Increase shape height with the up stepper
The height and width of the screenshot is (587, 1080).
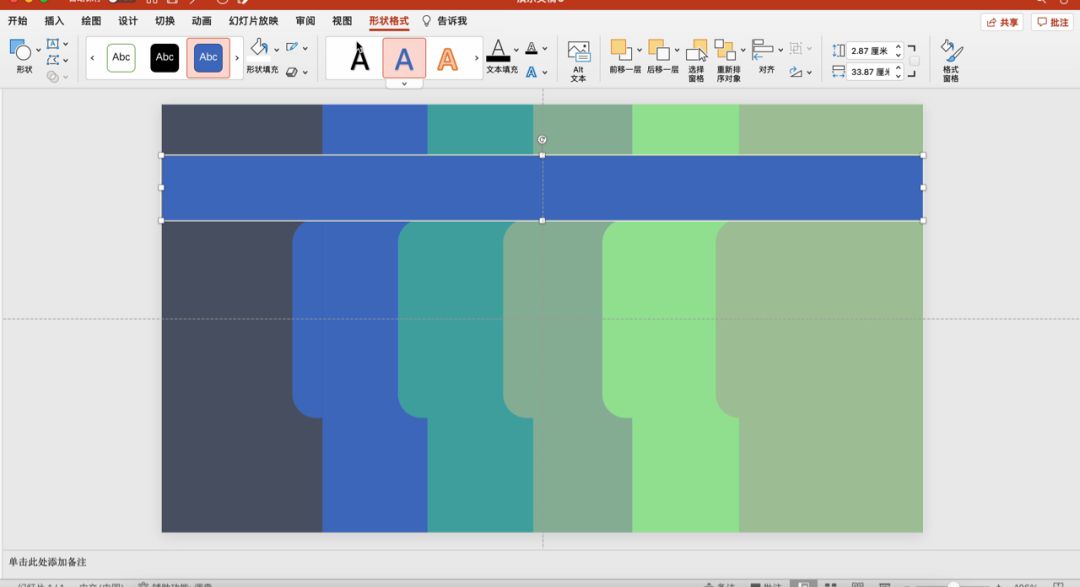click(898, 47)
